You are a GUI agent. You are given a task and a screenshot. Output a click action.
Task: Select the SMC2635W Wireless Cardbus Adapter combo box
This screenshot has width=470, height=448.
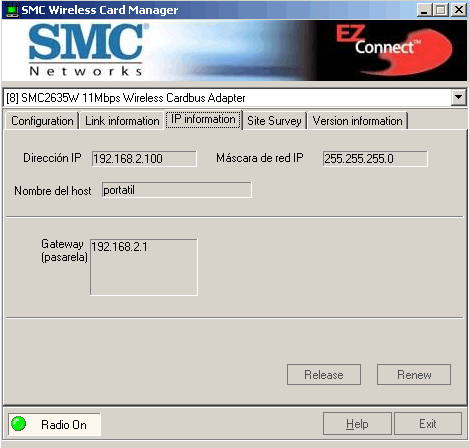[234, 98]
